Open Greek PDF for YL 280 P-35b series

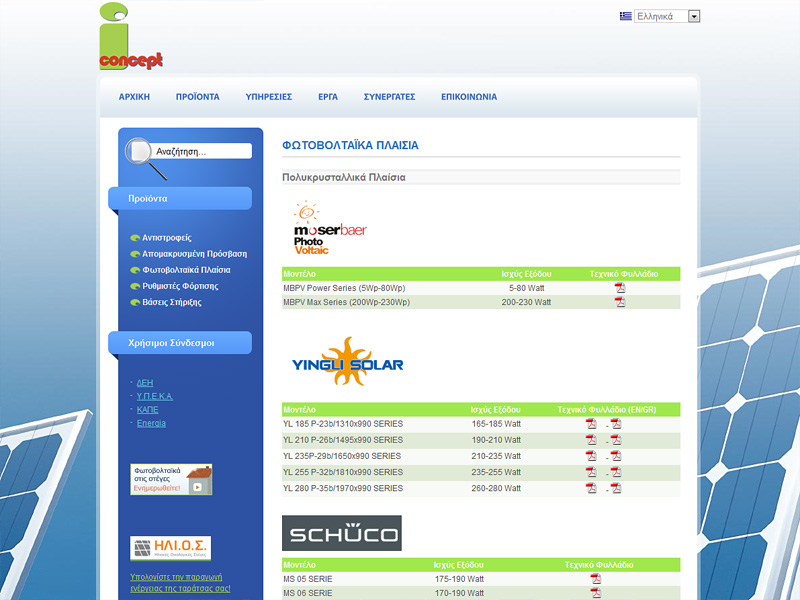tap(616, 488)
